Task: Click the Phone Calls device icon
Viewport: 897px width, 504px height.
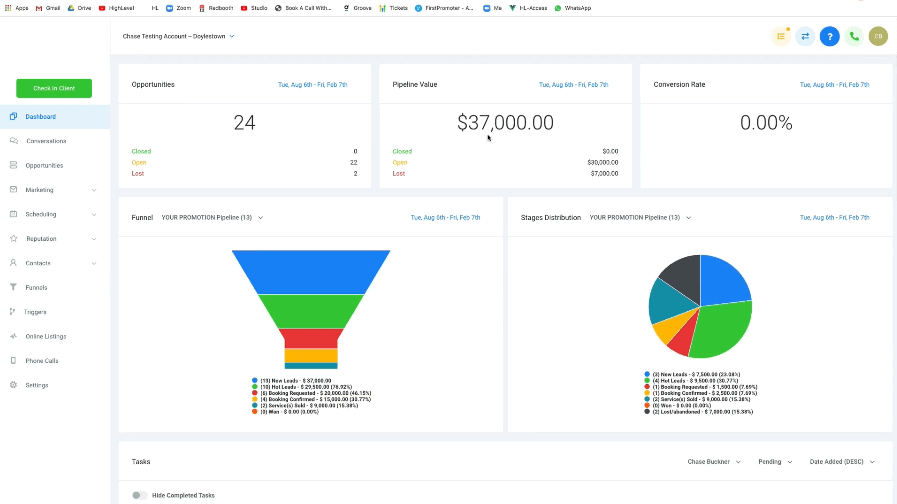Action: [x=13, y=360]
